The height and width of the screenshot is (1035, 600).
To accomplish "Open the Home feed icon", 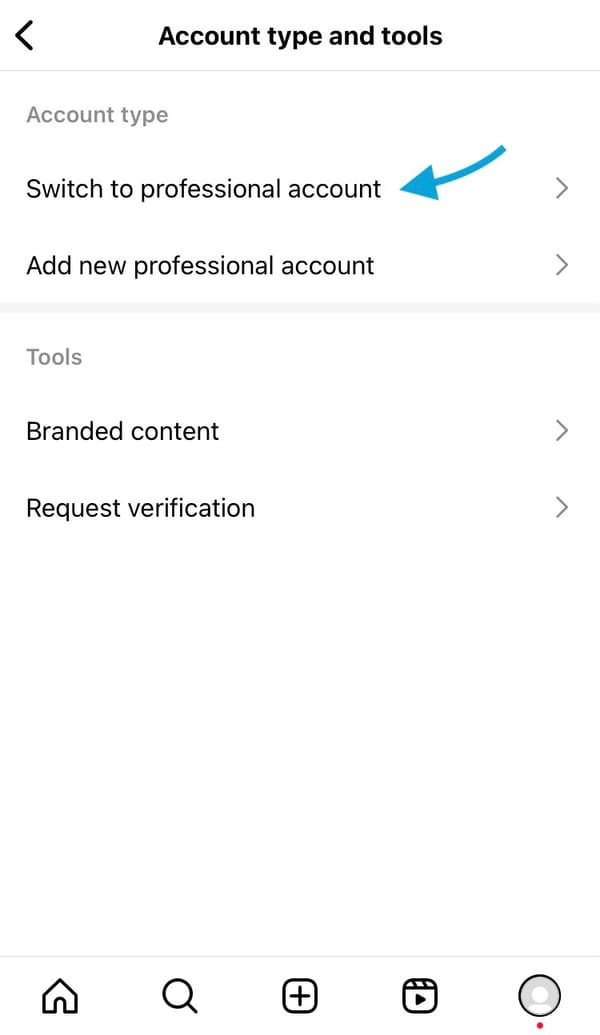I will (59, 995).
